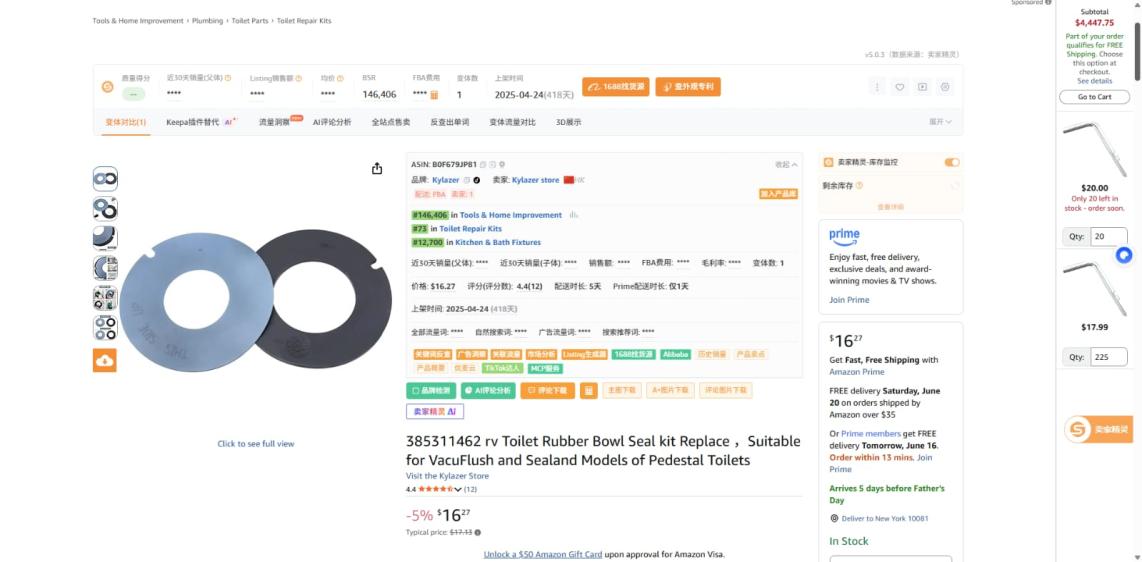
Task: Click the help icon next to Listing销售额
Action: [299, 78]
